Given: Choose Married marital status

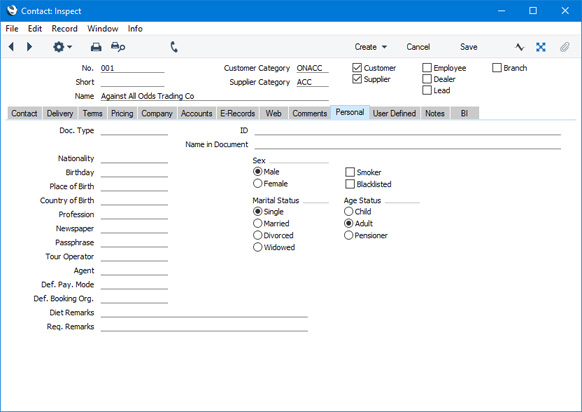Looking at the screenshot, I should pos(258,223).
